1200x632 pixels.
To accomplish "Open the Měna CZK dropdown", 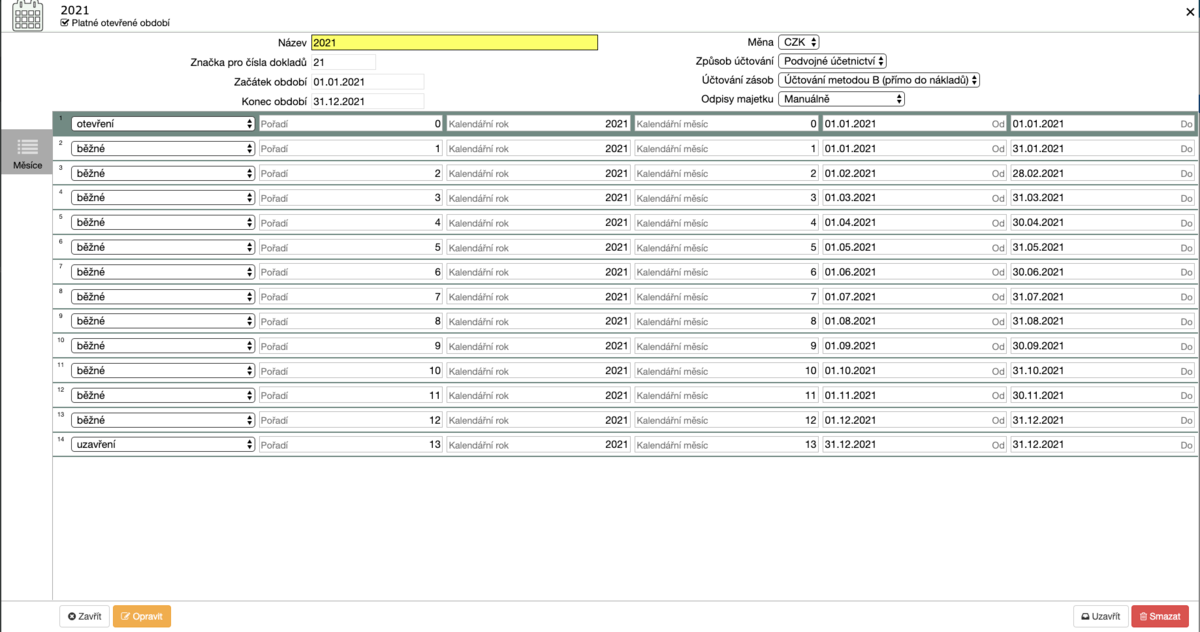I will pos(801,42).
